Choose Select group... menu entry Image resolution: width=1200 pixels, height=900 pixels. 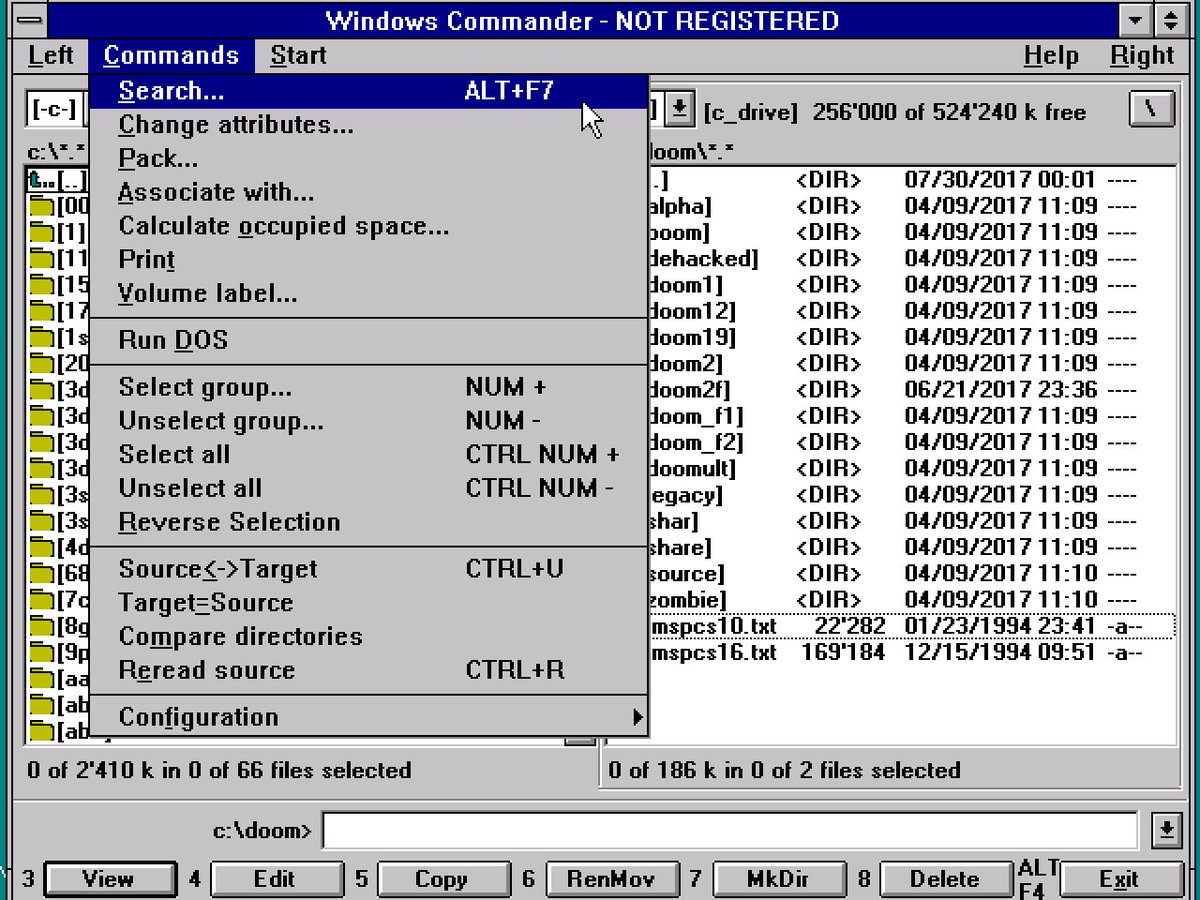[369, 387]
